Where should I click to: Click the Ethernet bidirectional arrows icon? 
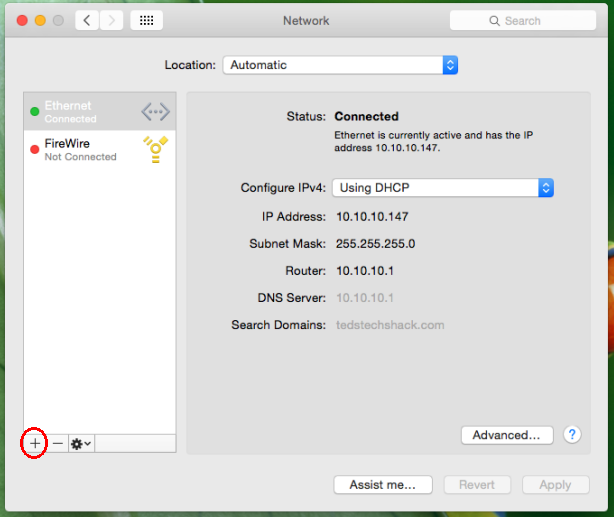155,112
